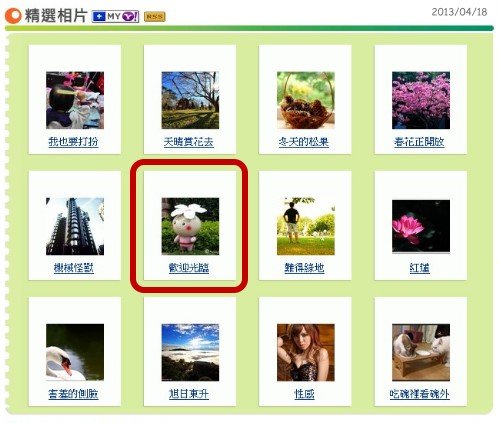The width and height of the screenshot is (500, 423).
Task: Open the orange RSS feed icon
Action: (154, 16)
